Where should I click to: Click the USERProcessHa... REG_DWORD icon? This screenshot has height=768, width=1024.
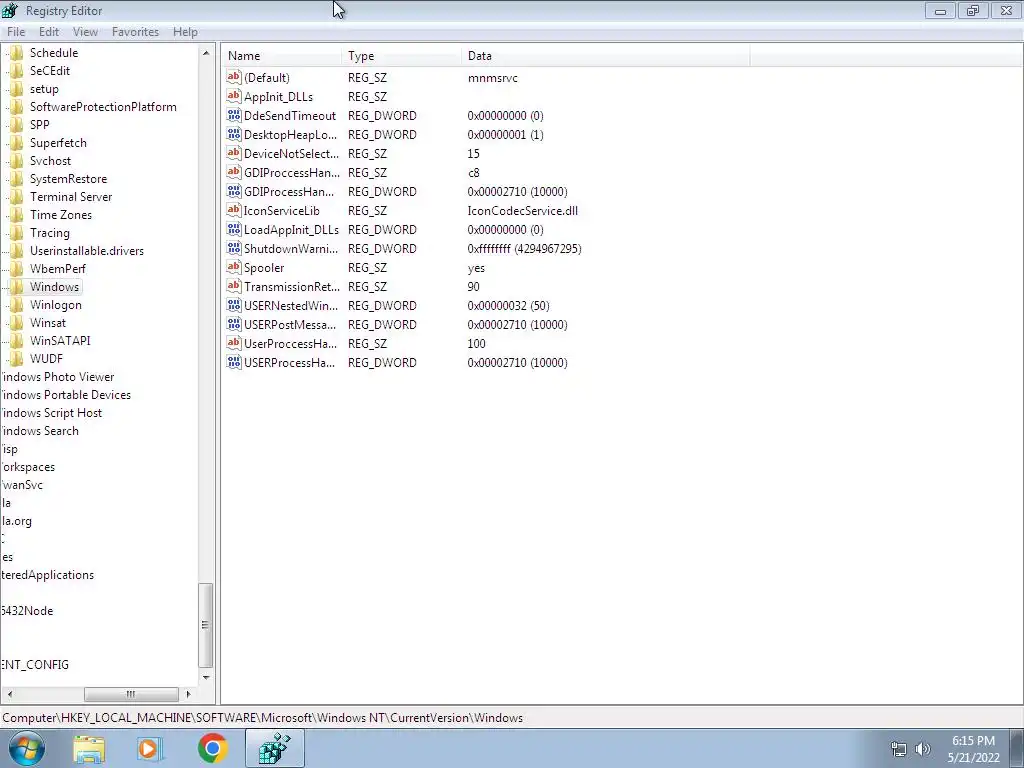[234, 362]
